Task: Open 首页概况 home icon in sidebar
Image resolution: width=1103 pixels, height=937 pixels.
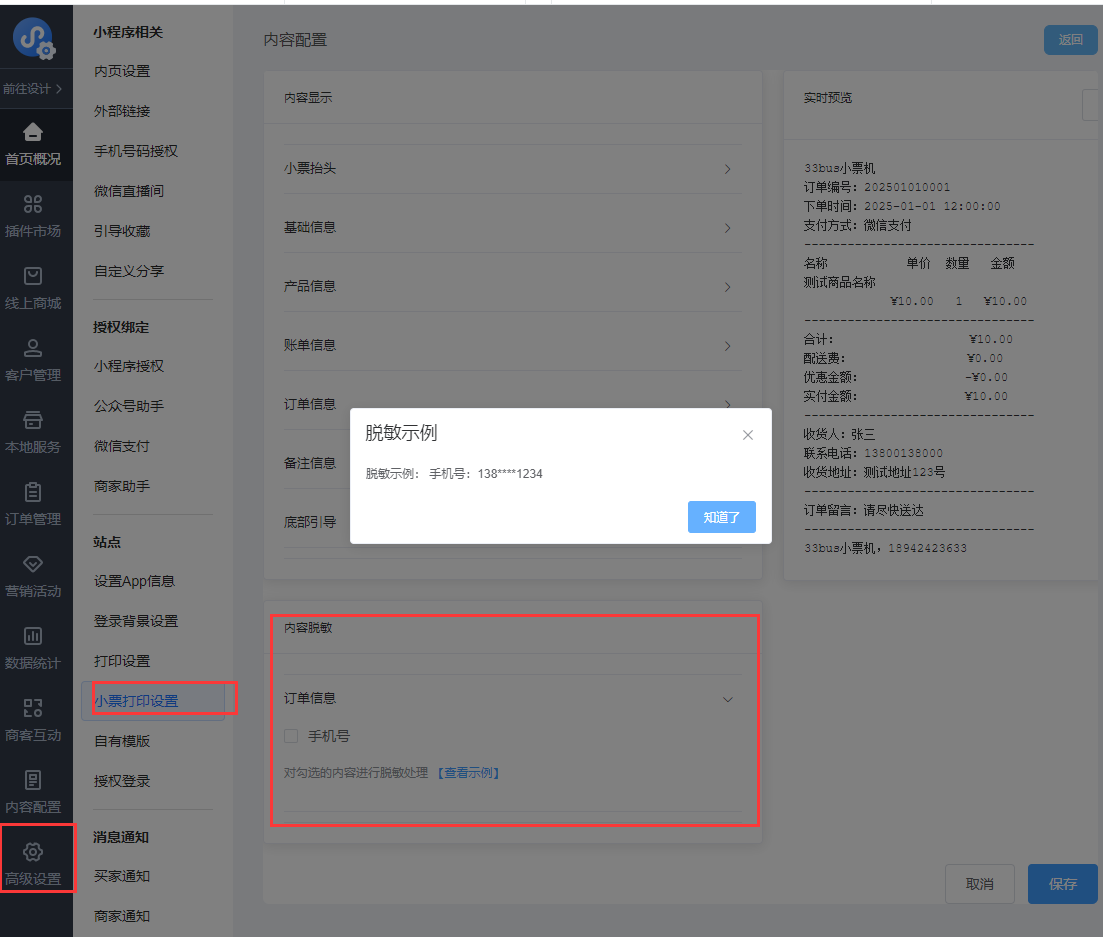Action: coord(33,132)
